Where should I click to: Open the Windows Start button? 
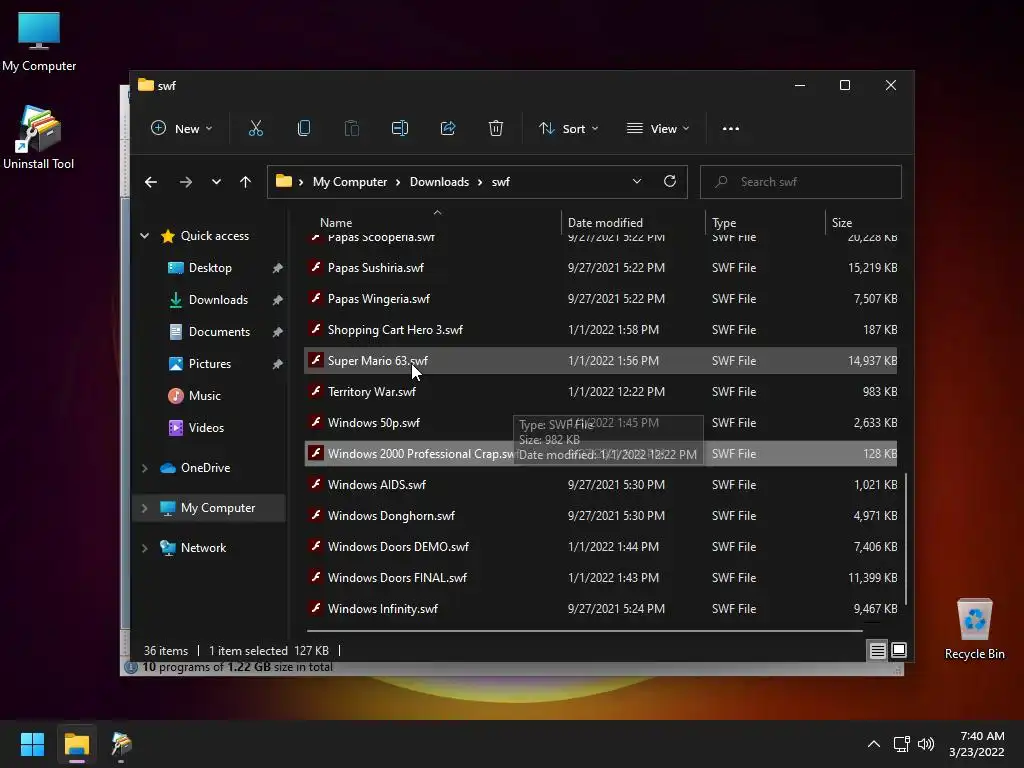[x=32, y=744]
